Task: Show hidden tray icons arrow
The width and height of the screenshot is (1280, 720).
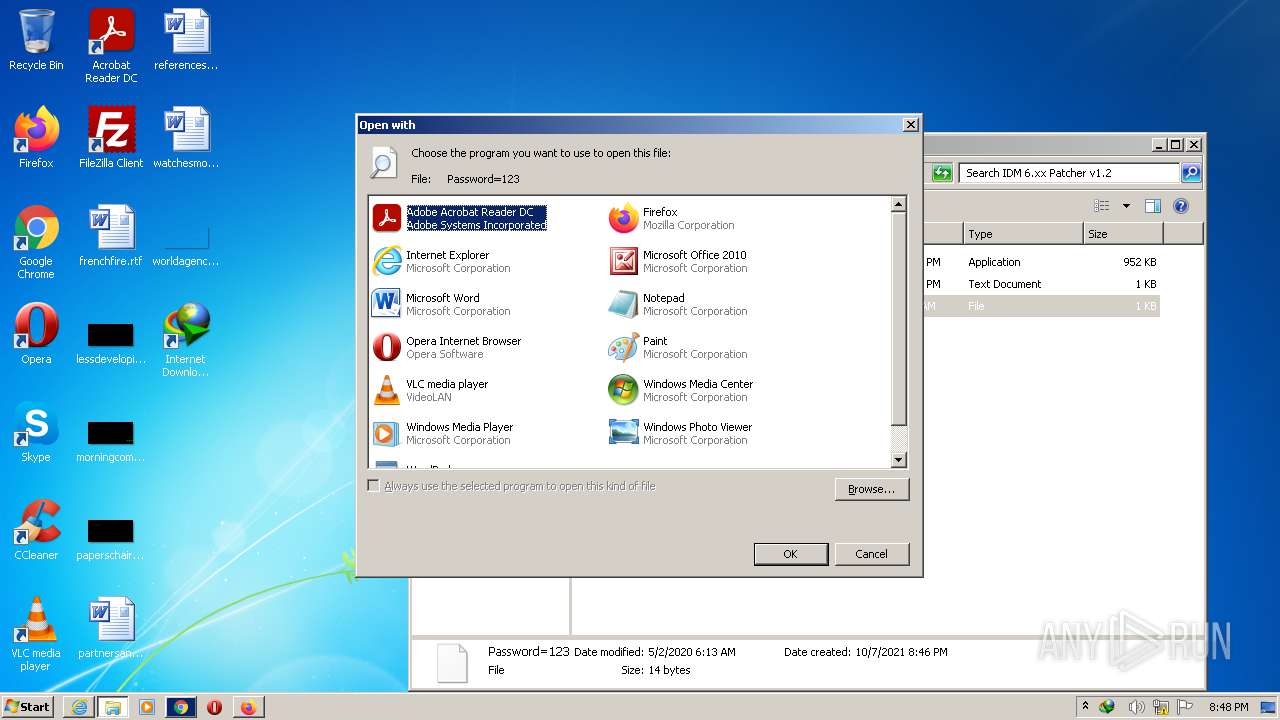Action: click(x=1085, y=707)
